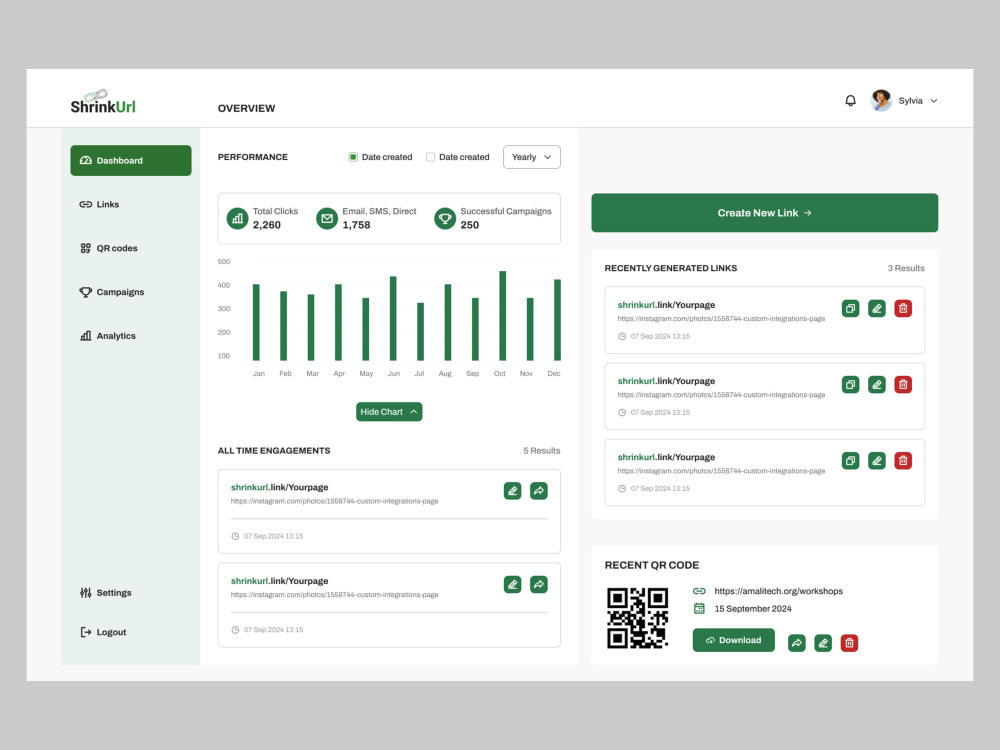Edit the second recently generated link
The height and width of the screenshot is (750, 1000).
tap(877, 385)
